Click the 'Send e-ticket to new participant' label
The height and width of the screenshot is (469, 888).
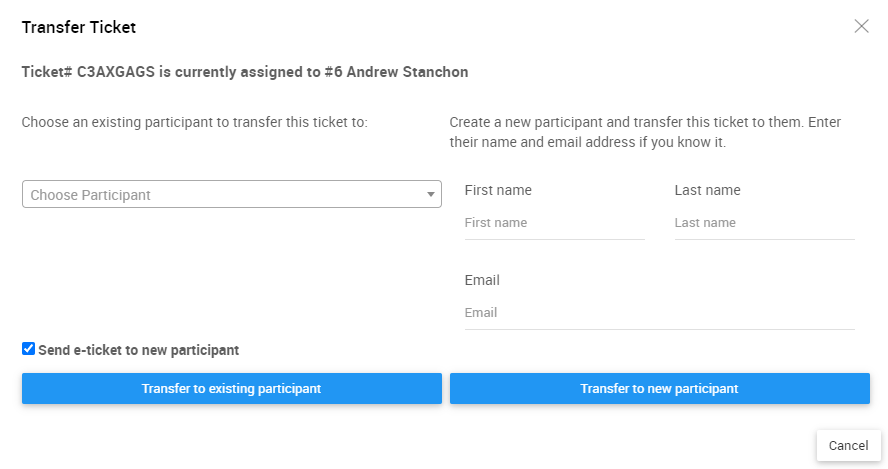coord(138,350)
